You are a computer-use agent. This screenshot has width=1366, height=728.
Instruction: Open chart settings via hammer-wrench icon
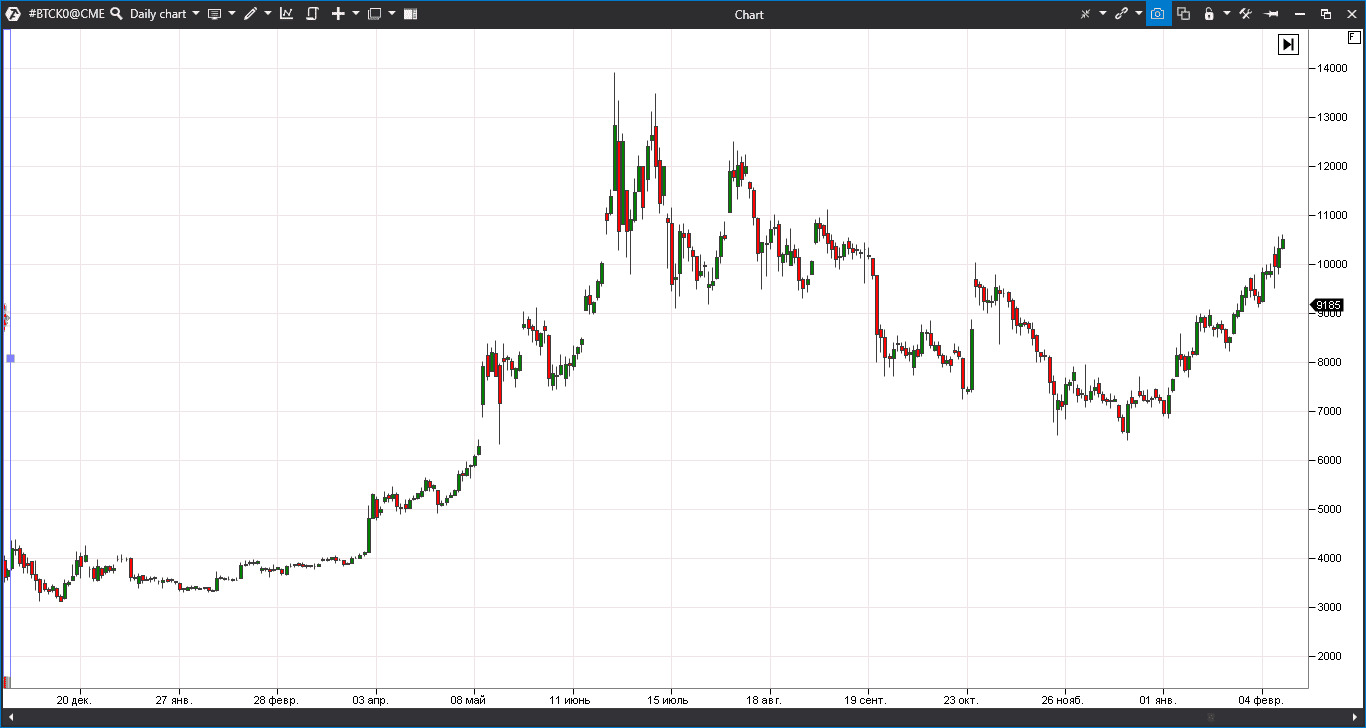[x=1245, y=14]
